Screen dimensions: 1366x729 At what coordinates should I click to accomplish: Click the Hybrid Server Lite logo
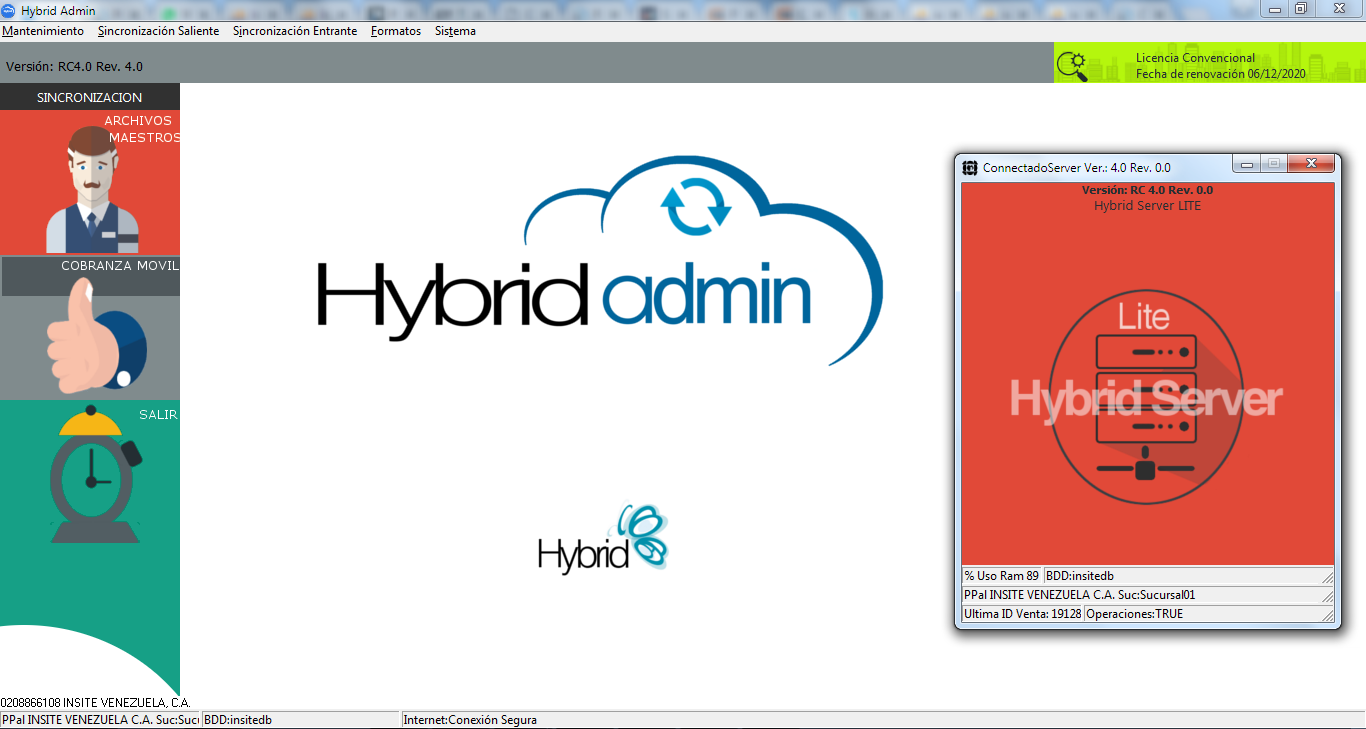click(x=1146, y=396)
